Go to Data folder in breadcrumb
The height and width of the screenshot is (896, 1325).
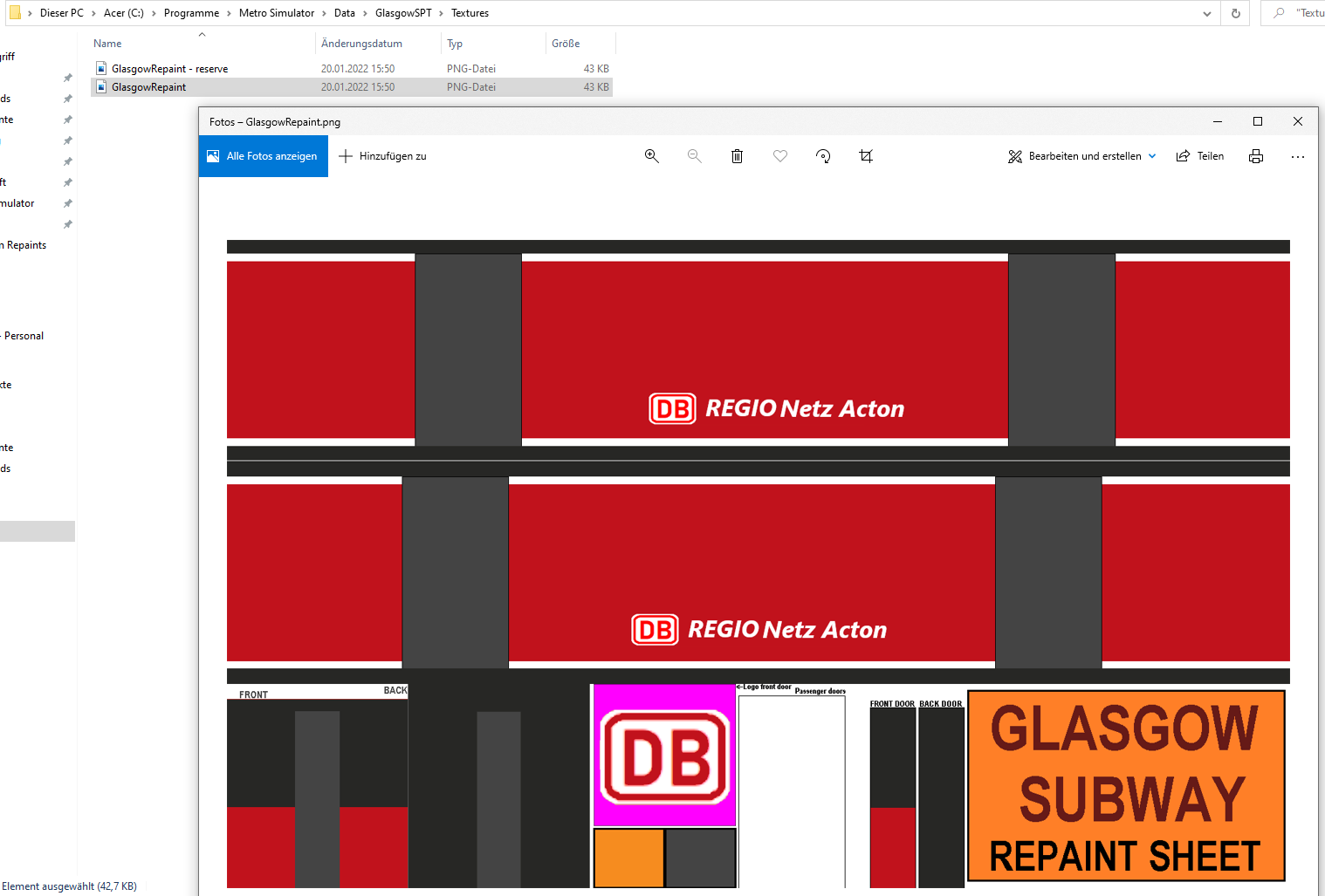click(345, 13)
